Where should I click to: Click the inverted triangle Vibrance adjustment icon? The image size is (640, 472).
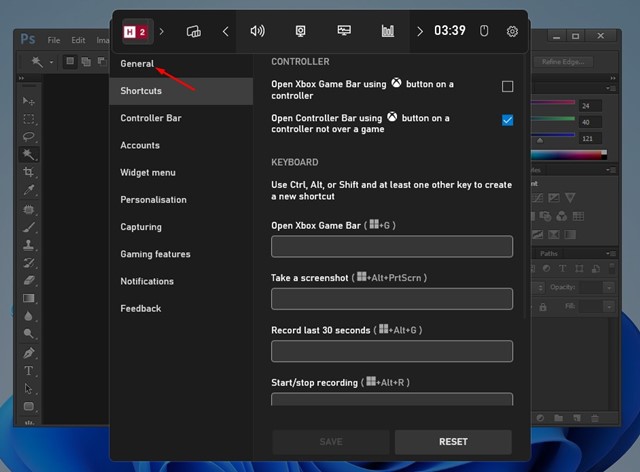570,198
